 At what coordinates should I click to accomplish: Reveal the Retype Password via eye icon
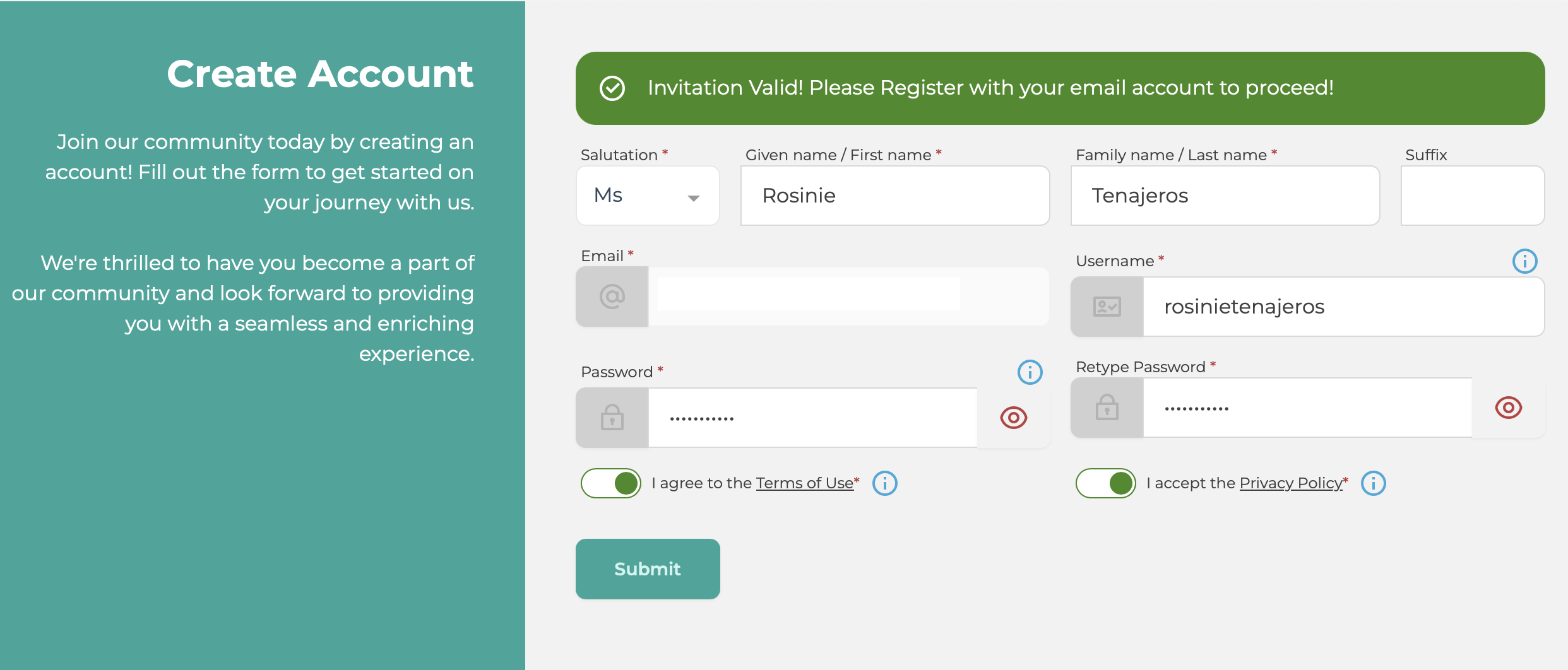[x=1508, y=408]
